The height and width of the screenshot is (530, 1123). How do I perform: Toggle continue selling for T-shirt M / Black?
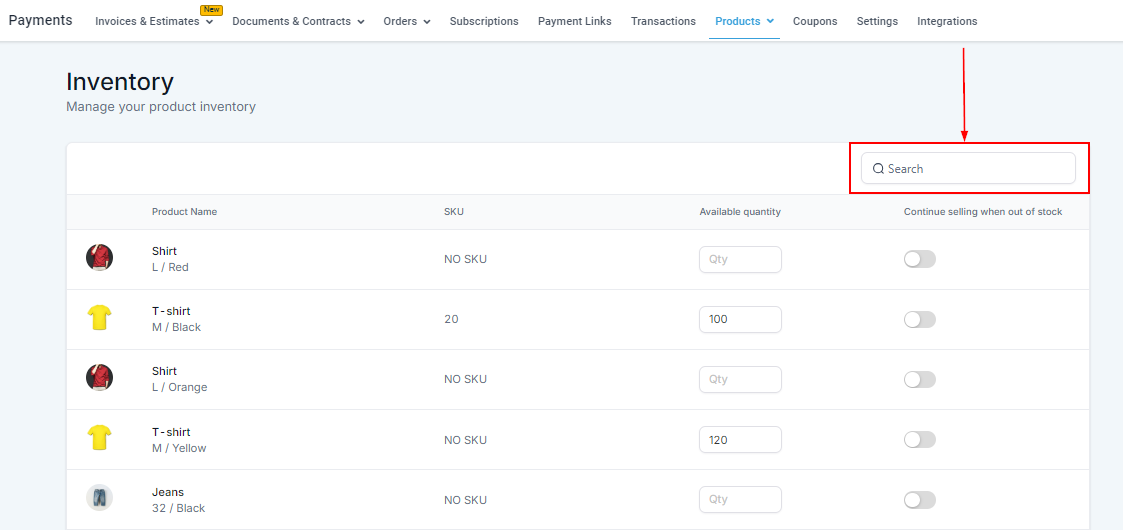pyautogui.click(x=920, y=319)
